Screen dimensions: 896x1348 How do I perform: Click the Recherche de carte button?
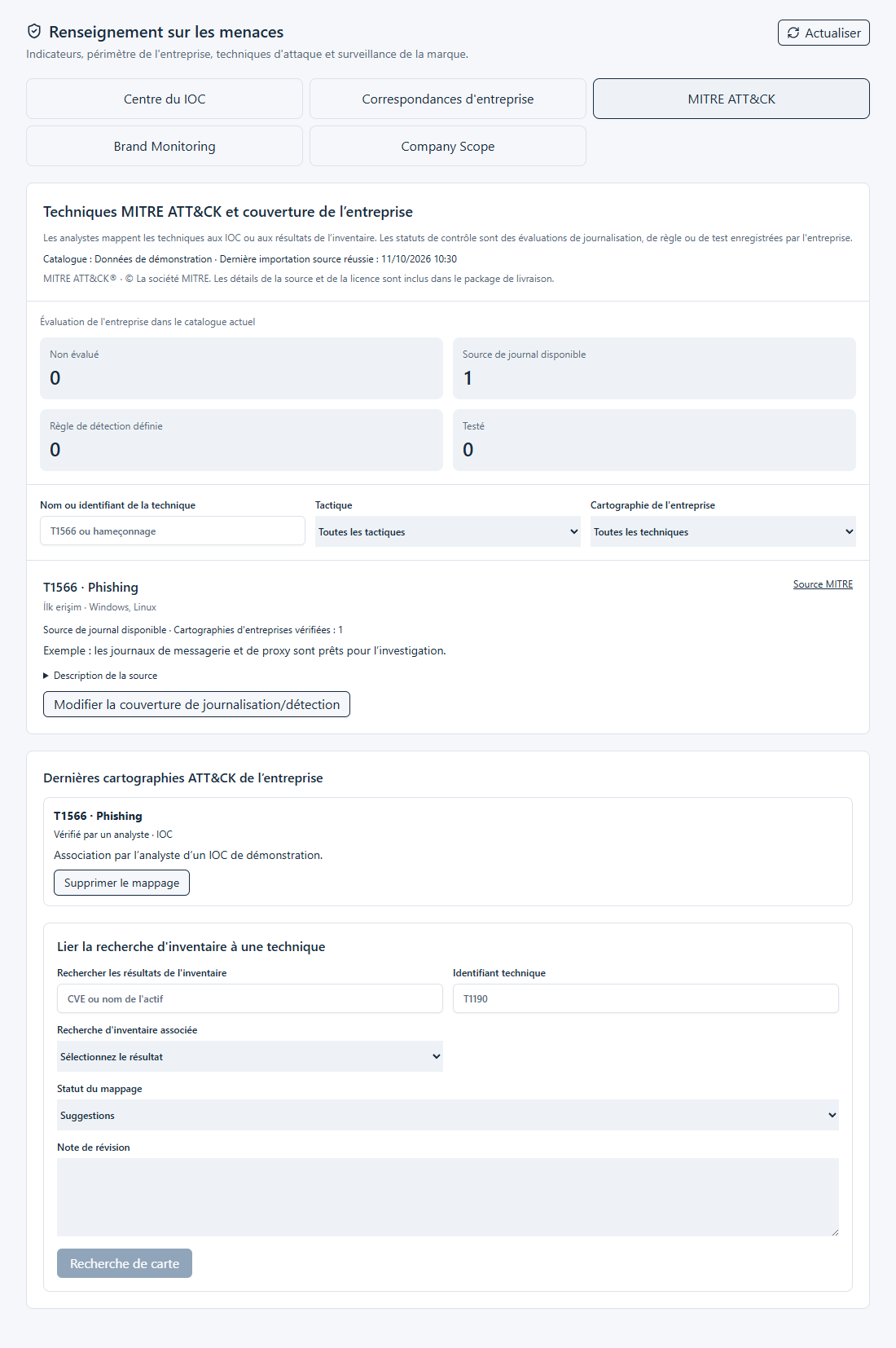(125, 1263)
